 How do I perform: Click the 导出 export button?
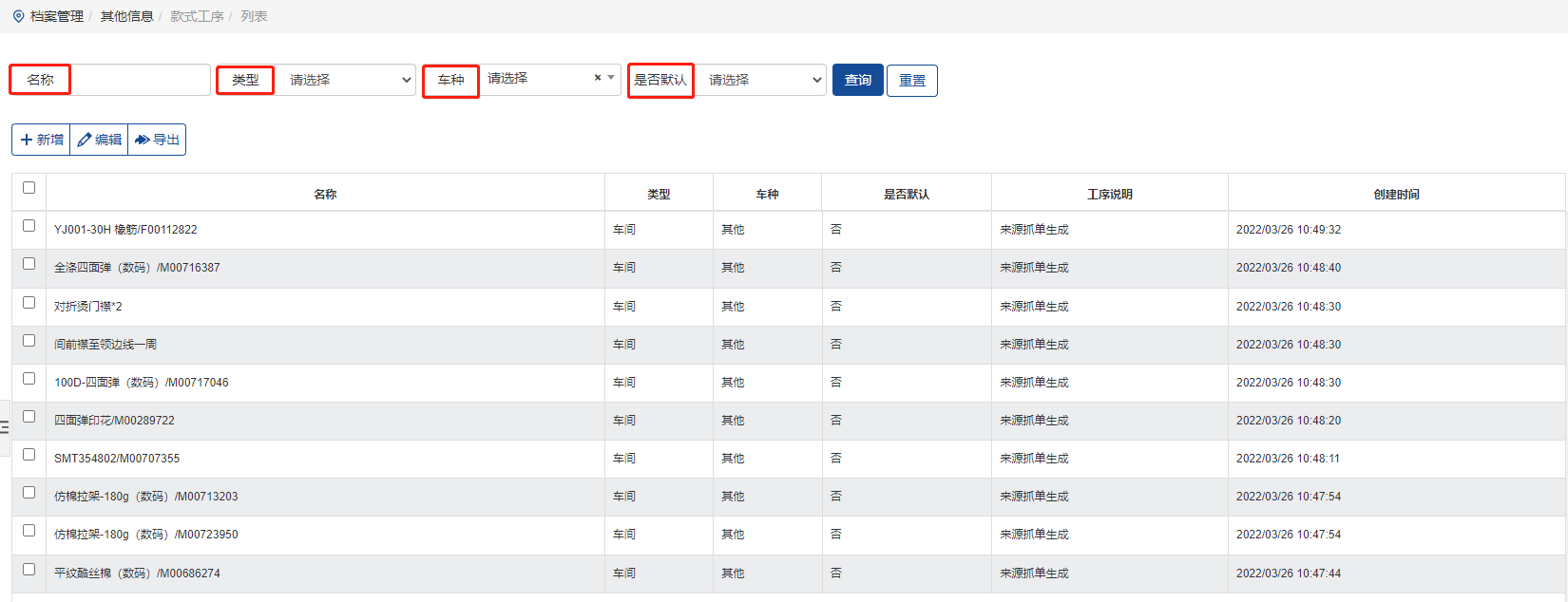[x=157, y=140]
